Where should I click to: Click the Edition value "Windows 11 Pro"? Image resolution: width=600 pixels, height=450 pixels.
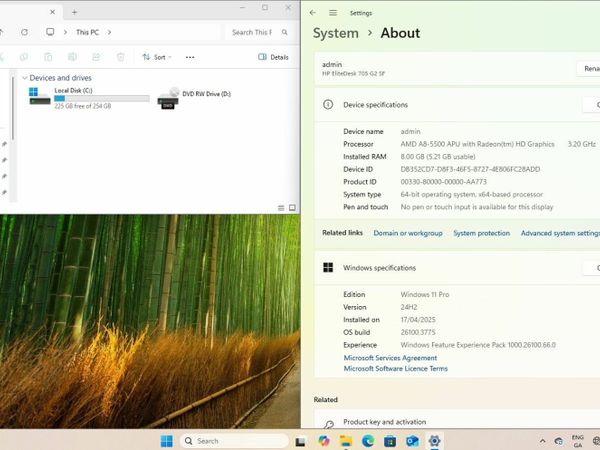coord(425,294)
